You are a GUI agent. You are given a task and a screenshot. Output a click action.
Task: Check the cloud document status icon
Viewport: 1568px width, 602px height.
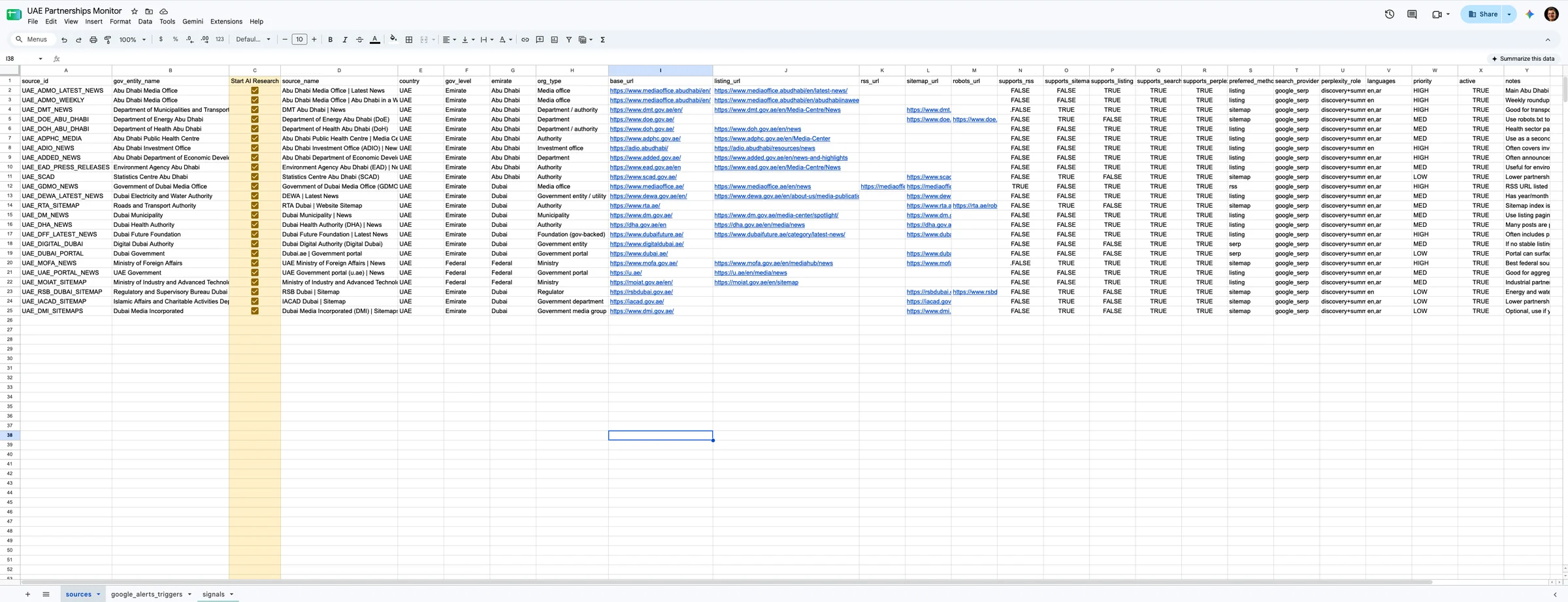click(x=163, y=11)
